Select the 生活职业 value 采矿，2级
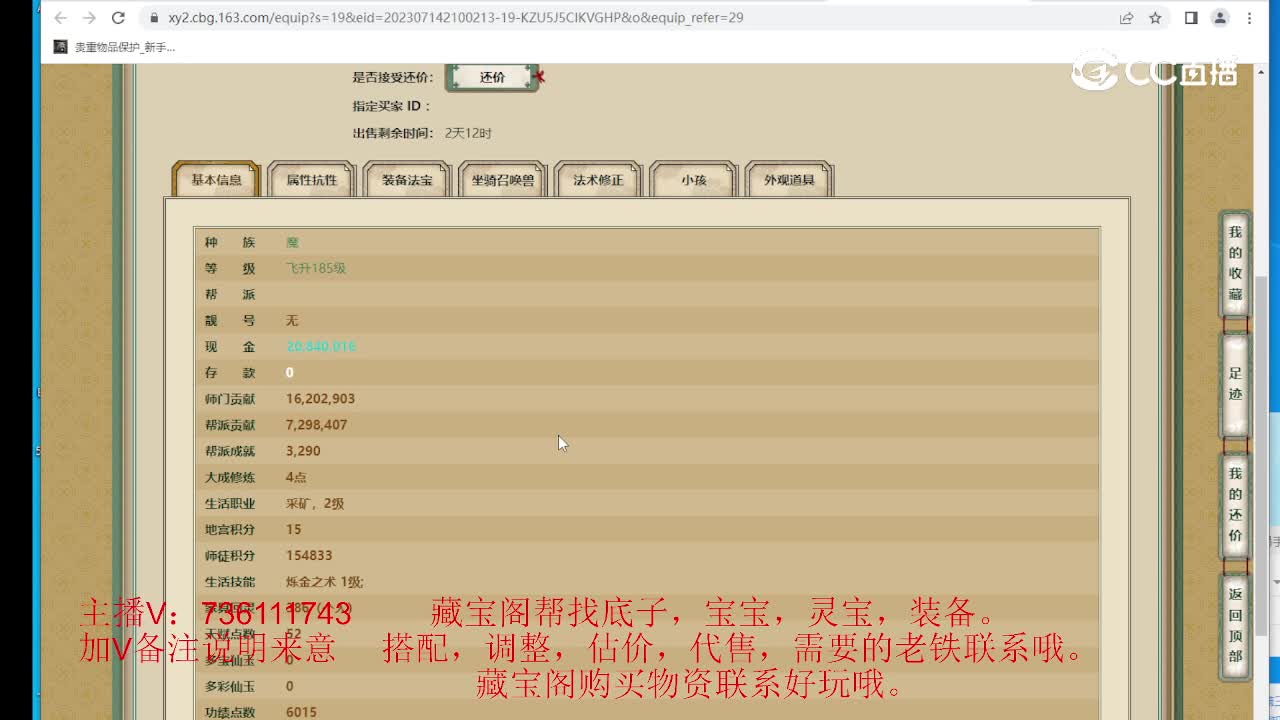 [315, 503]
